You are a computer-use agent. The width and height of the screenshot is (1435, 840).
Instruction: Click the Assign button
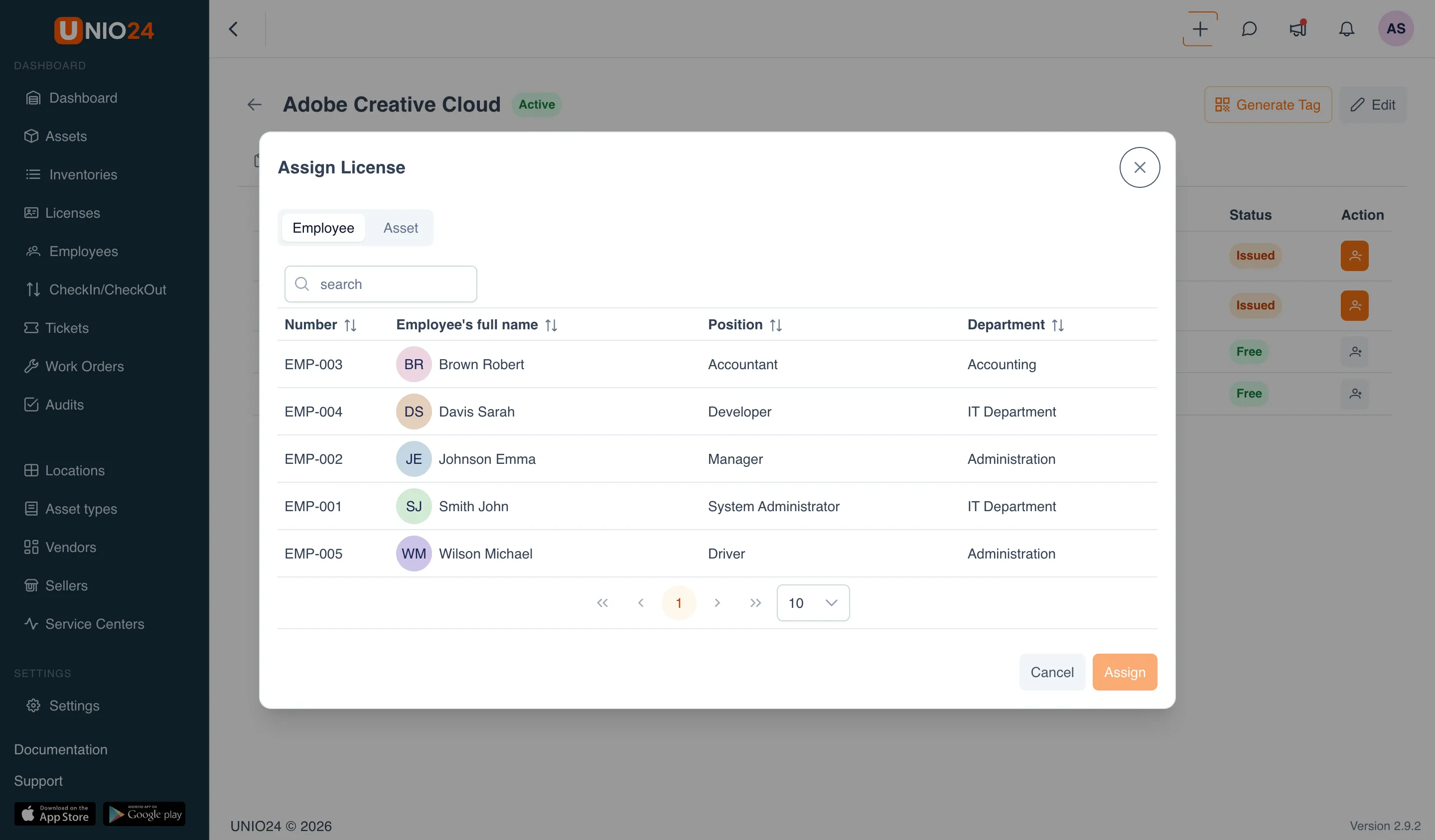[x=1125, y=672]
